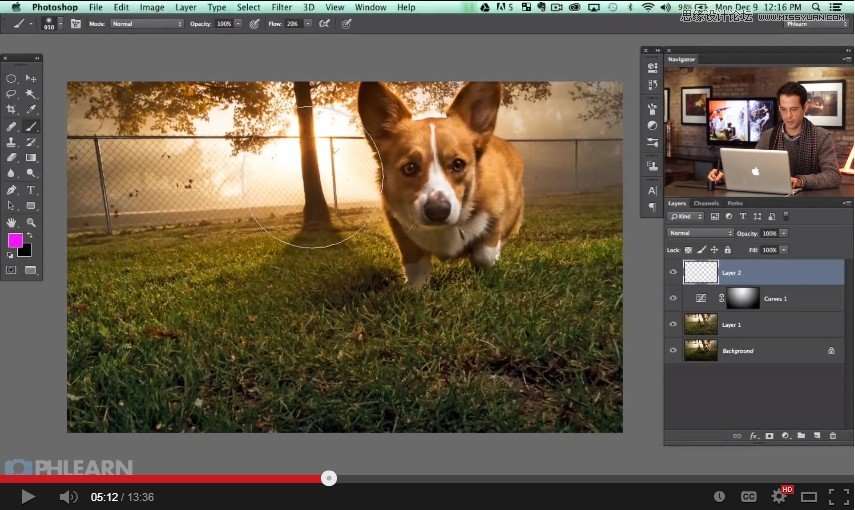The height and width of the screenshot is (510, 855).
Task: Open the layer effects fx menu
Action: 753,436
